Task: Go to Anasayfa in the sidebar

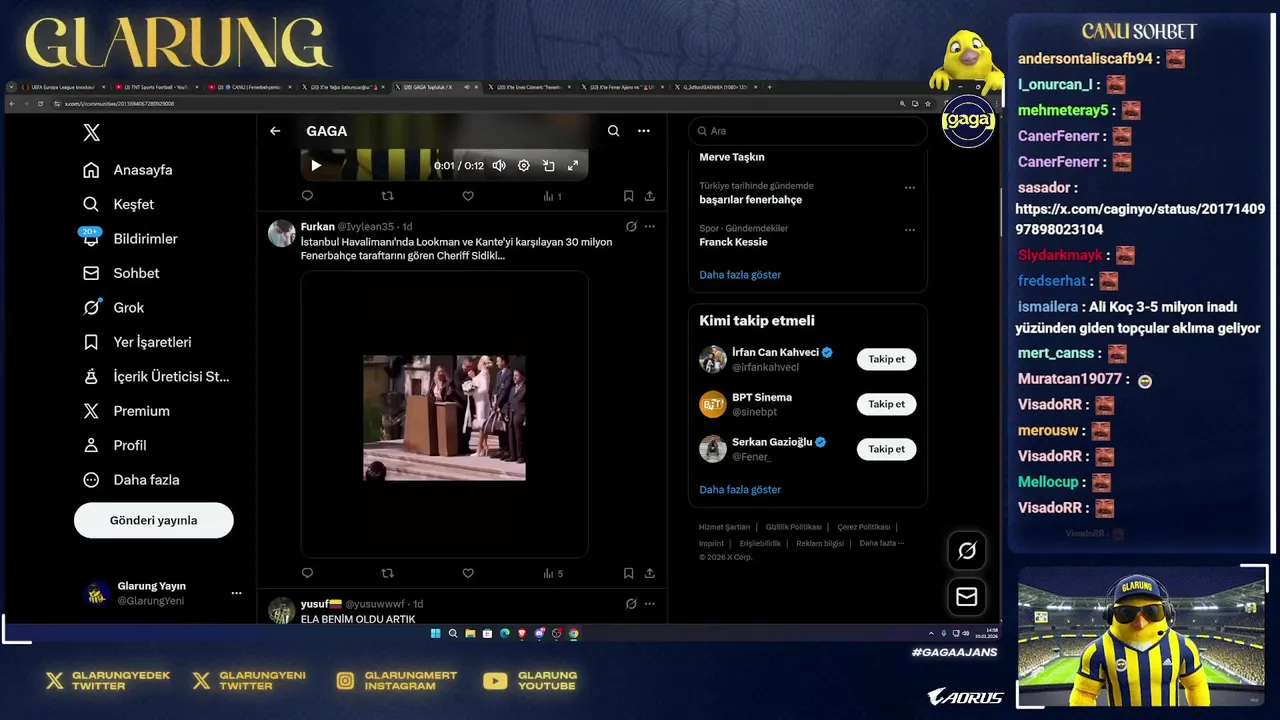Action: (128, 170)
